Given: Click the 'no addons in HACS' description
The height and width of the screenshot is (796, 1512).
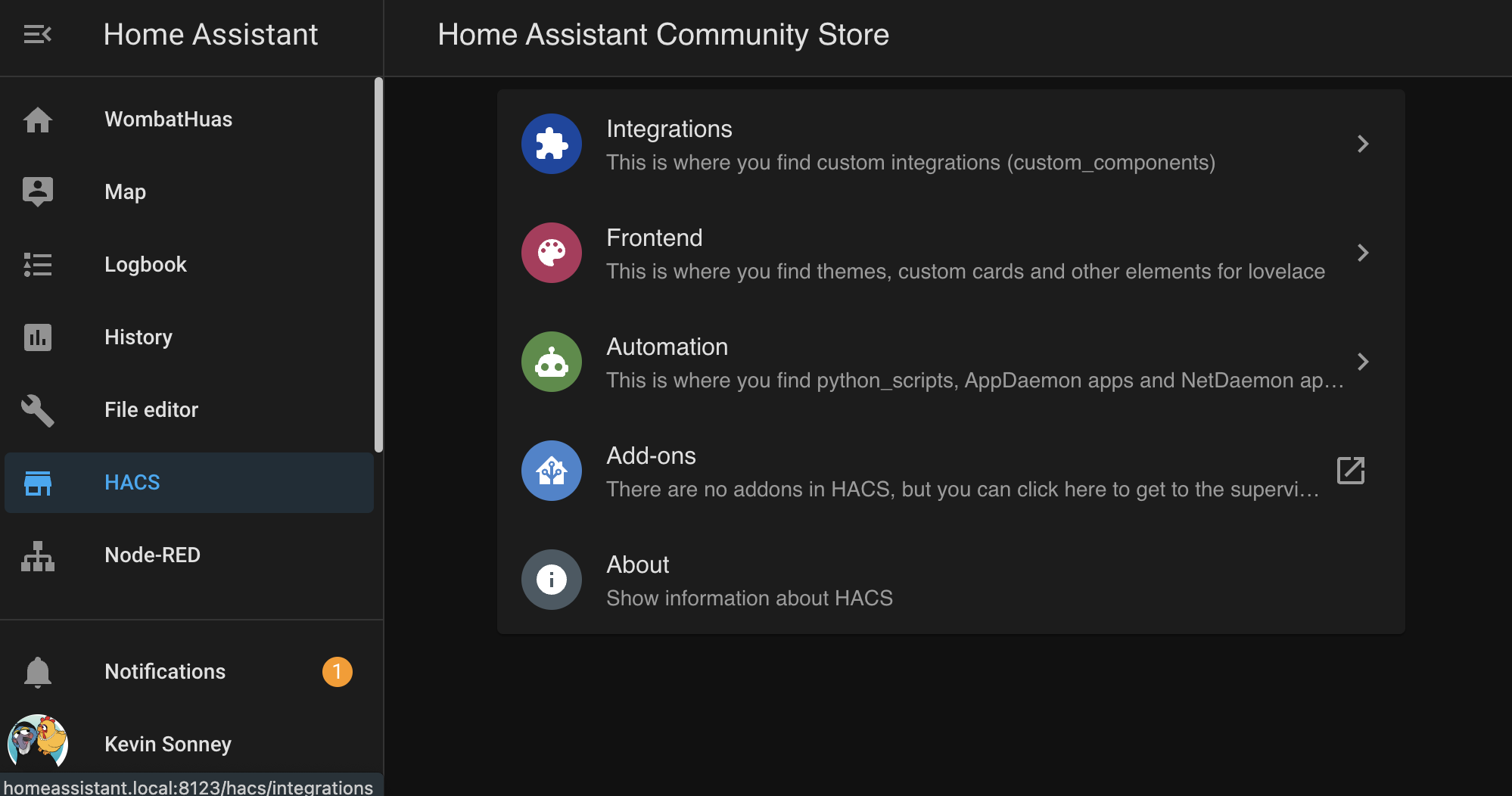Looking at the screenshot, I should (x=963, y=490).
